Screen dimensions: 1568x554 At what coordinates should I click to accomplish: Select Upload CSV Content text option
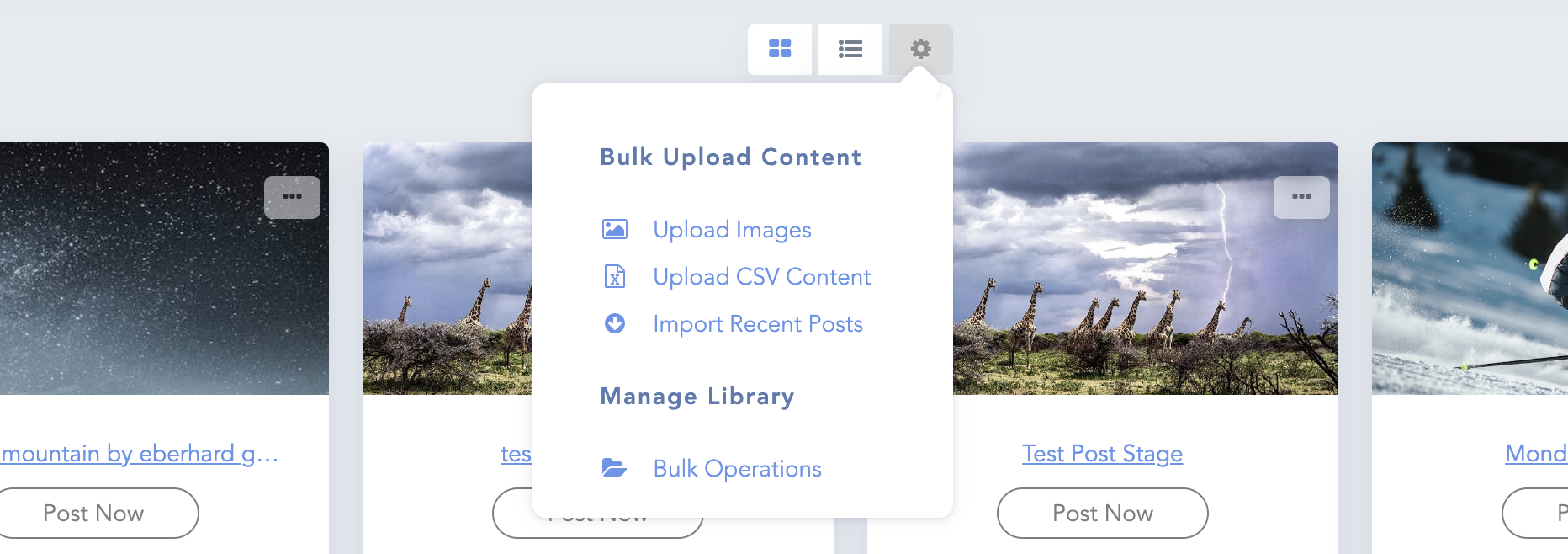[x=761, y=277]
